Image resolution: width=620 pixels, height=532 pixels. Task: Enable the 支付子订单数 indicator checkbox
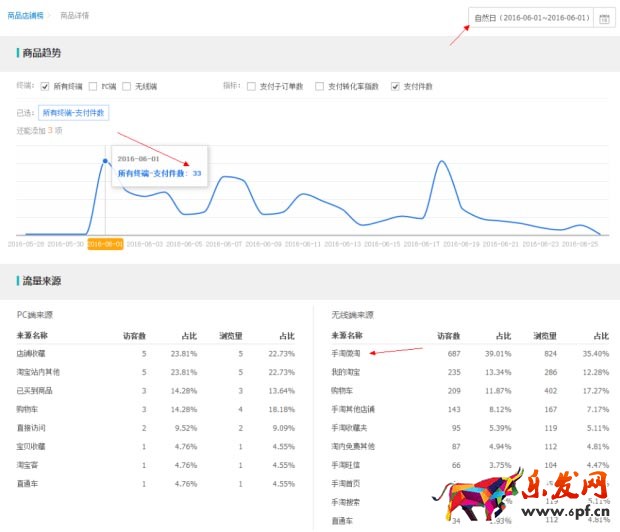pos(251,86)
